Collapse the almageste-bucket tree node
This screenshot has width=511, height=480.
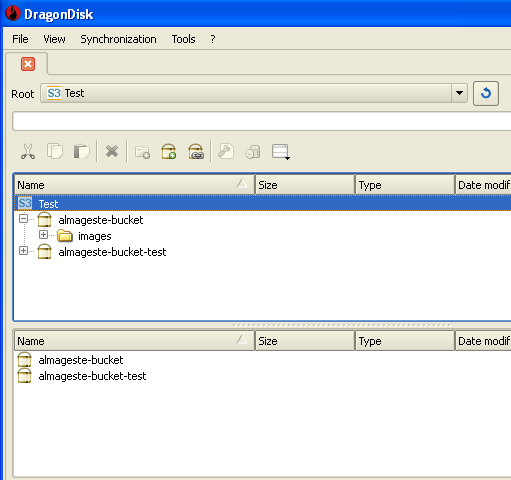click(23, 219)
